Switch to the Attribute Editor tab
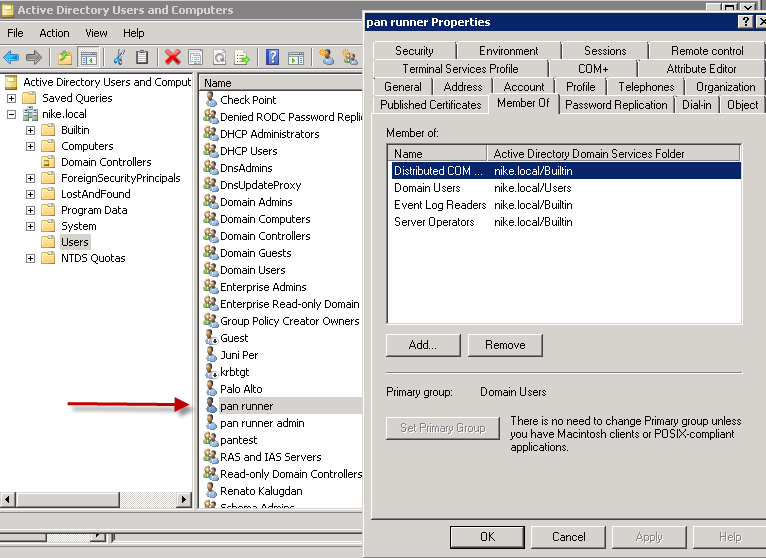The image size is (766, 558). [701, 69]
